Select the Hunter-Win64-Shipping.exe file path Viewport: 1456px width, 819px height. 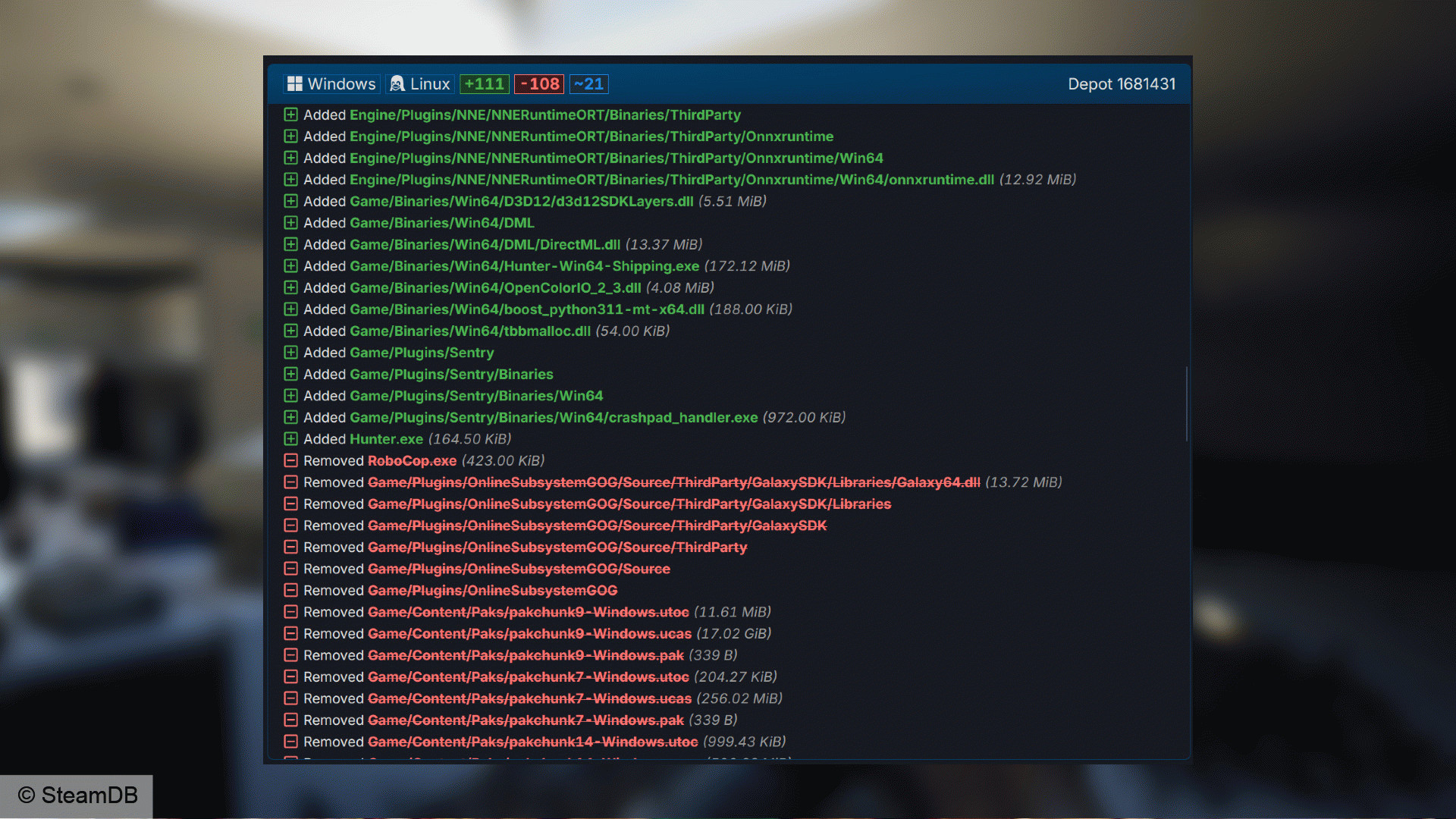(525, 266)
